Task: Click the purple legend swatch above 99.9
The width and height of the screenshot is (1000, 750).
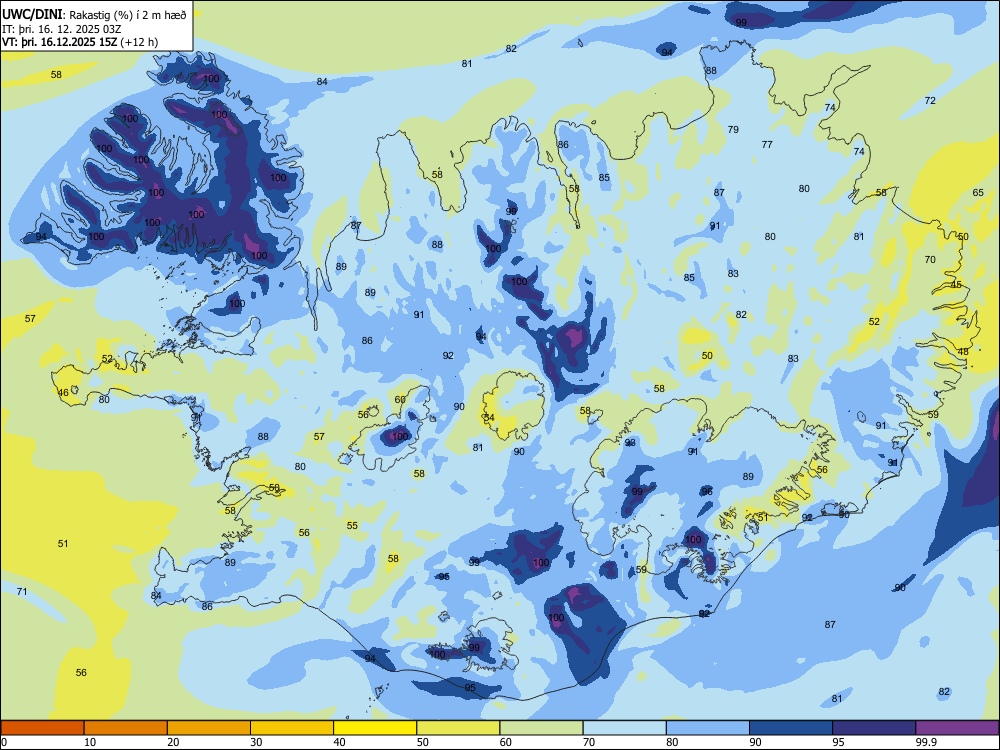Action: (957, 728)
